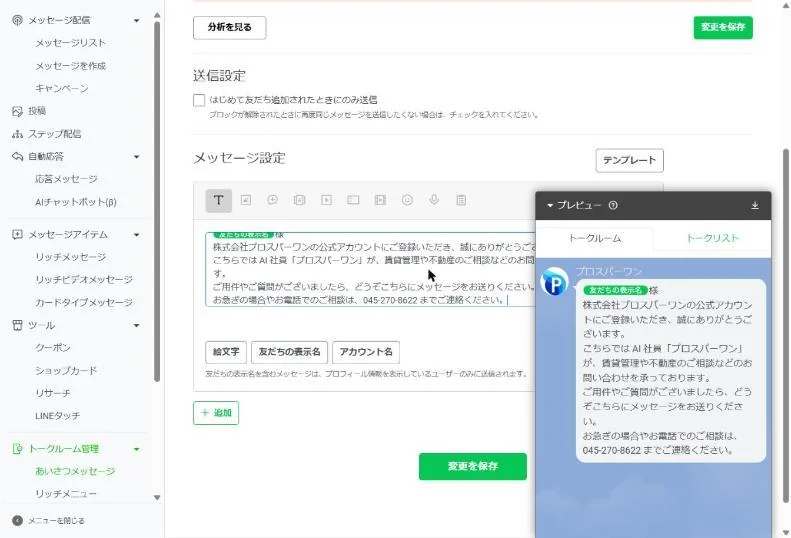
Task: Open ショップカード in the sidebar
Action: (x=66, y=370)
